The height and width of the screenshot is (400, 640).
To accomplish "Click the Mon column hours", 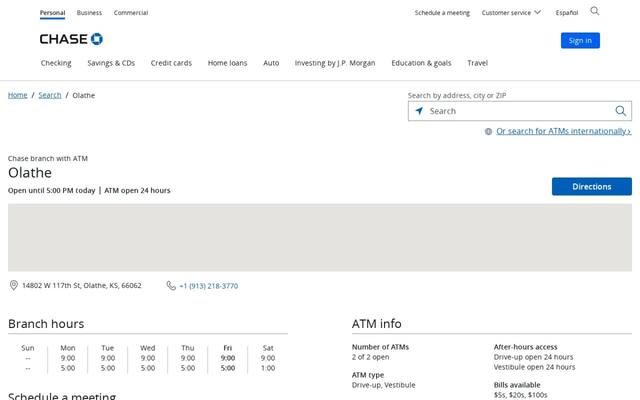I will [x=68, y=358].
